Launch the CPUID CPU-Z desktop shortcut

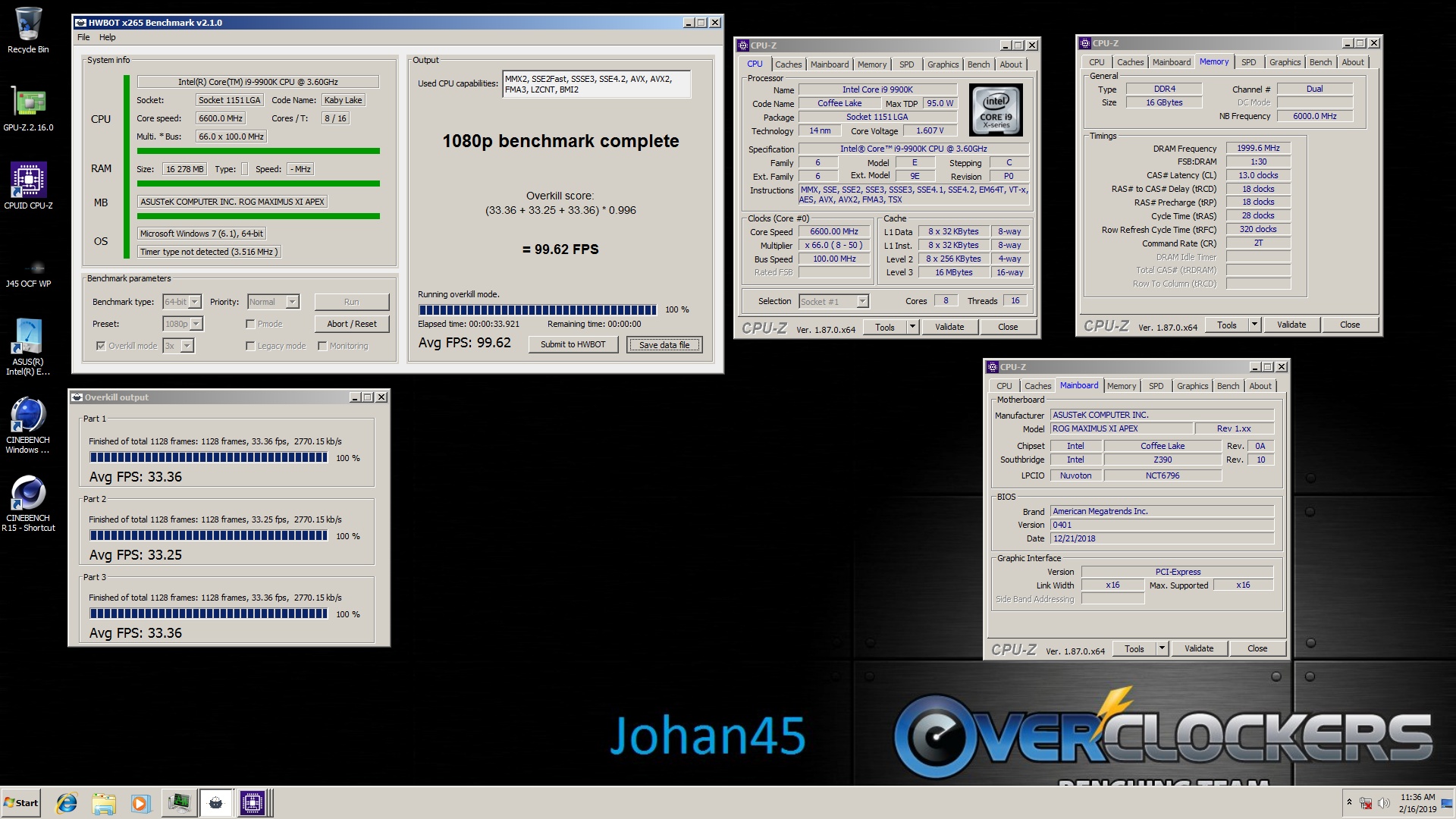click(28, 187)
